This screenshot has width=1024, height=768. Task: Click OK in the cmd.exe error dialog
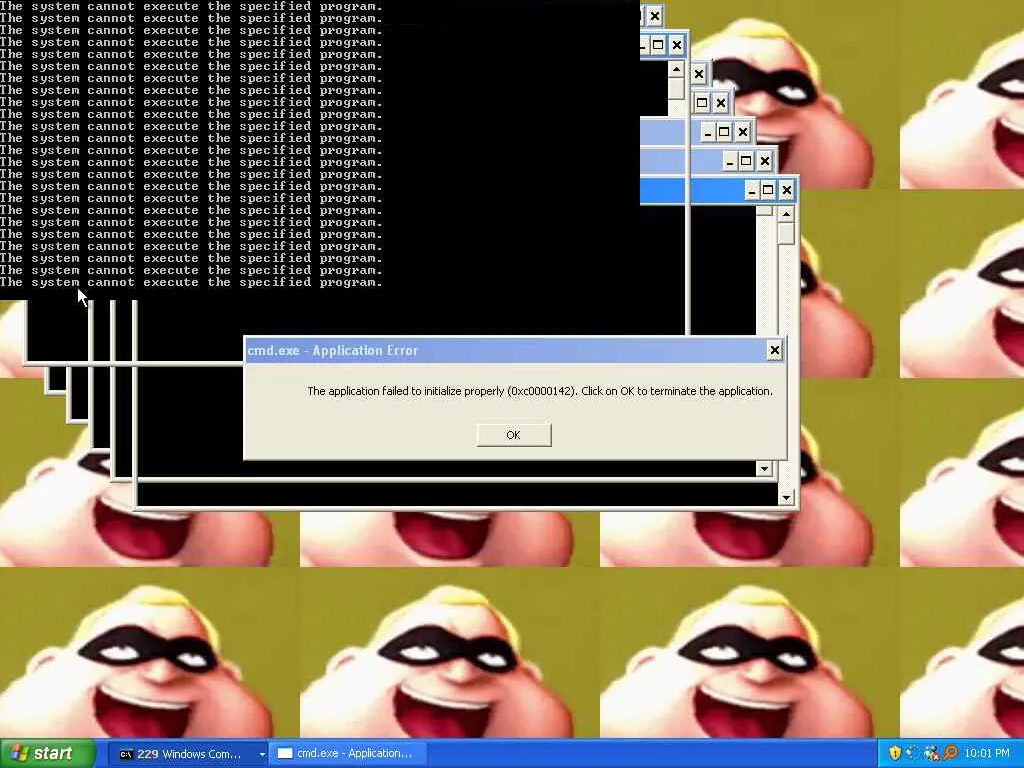pos(513,435)
